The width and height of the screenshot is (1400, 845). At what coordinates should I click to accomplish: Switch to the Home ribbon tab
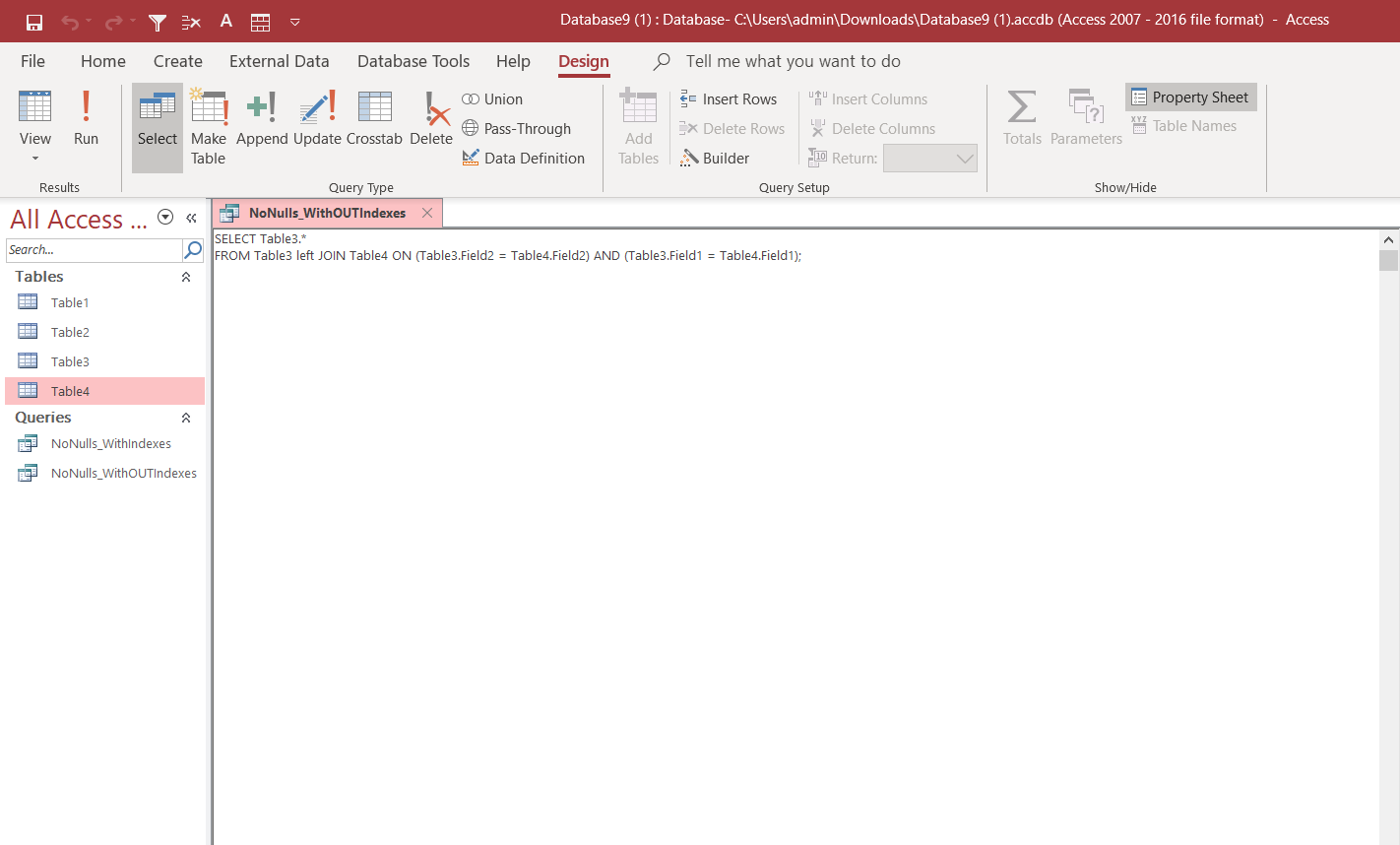click(x=103, y=61)
